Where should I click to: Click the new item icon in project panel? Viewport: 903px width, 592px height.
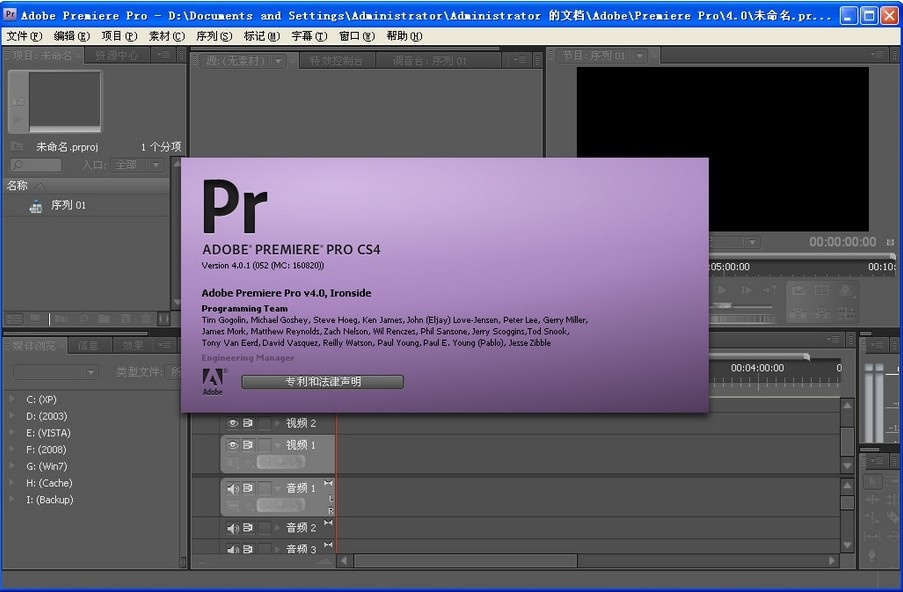(x=126, y=318)
